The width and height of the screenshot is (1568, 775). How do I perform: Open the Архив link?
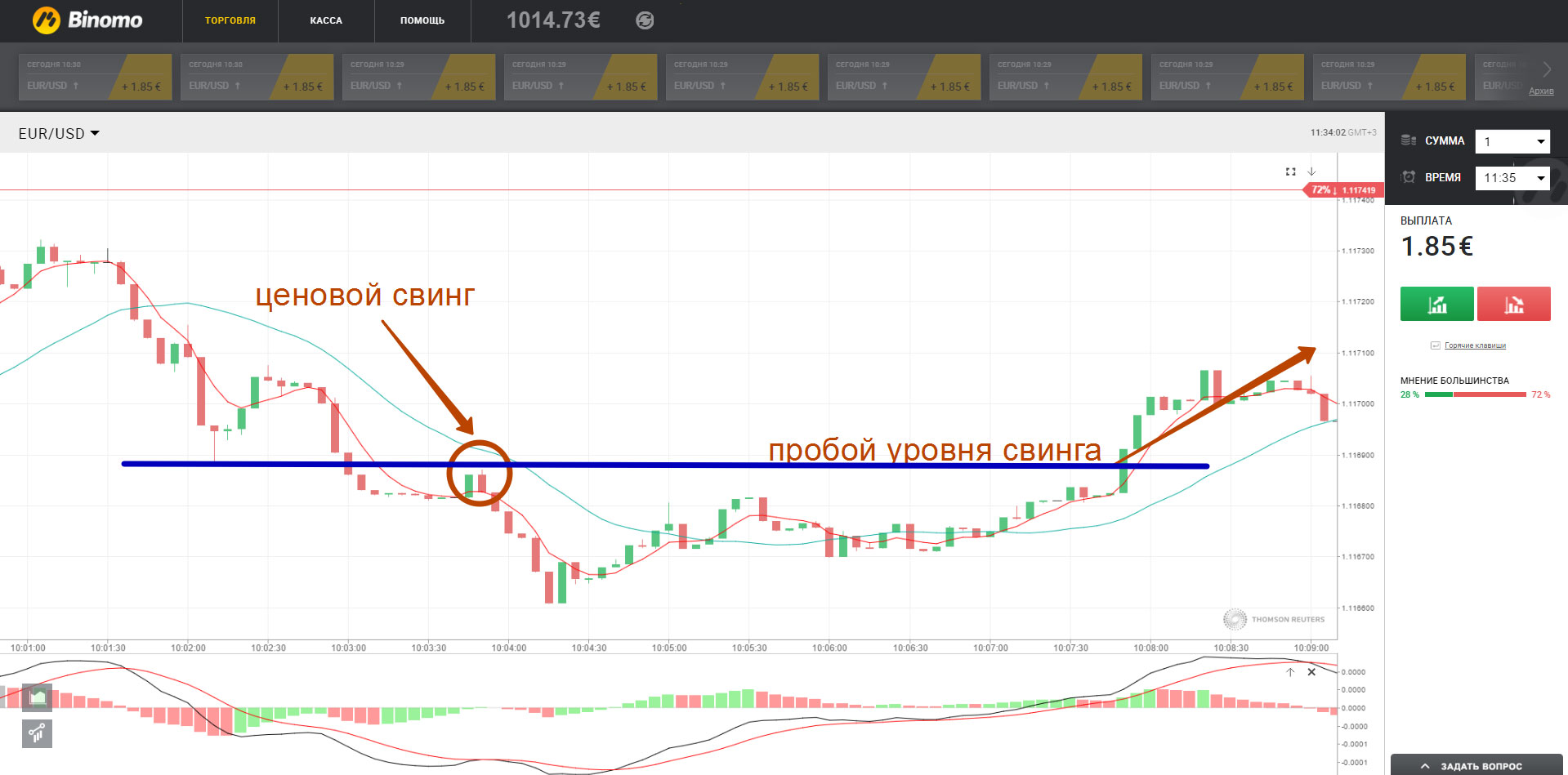pyautogui.click(x=1541, y=91)
